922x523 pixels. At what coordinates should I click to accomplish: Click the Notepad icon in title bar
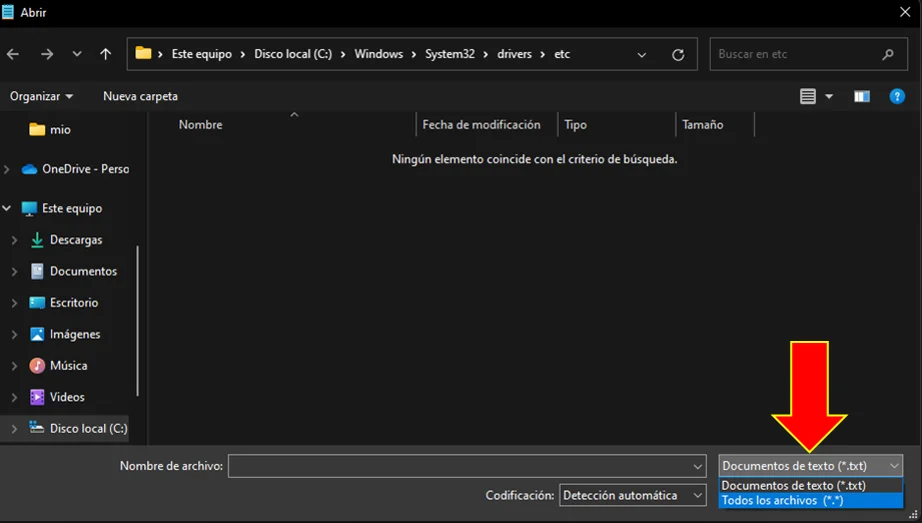click(x=8, y=12)
